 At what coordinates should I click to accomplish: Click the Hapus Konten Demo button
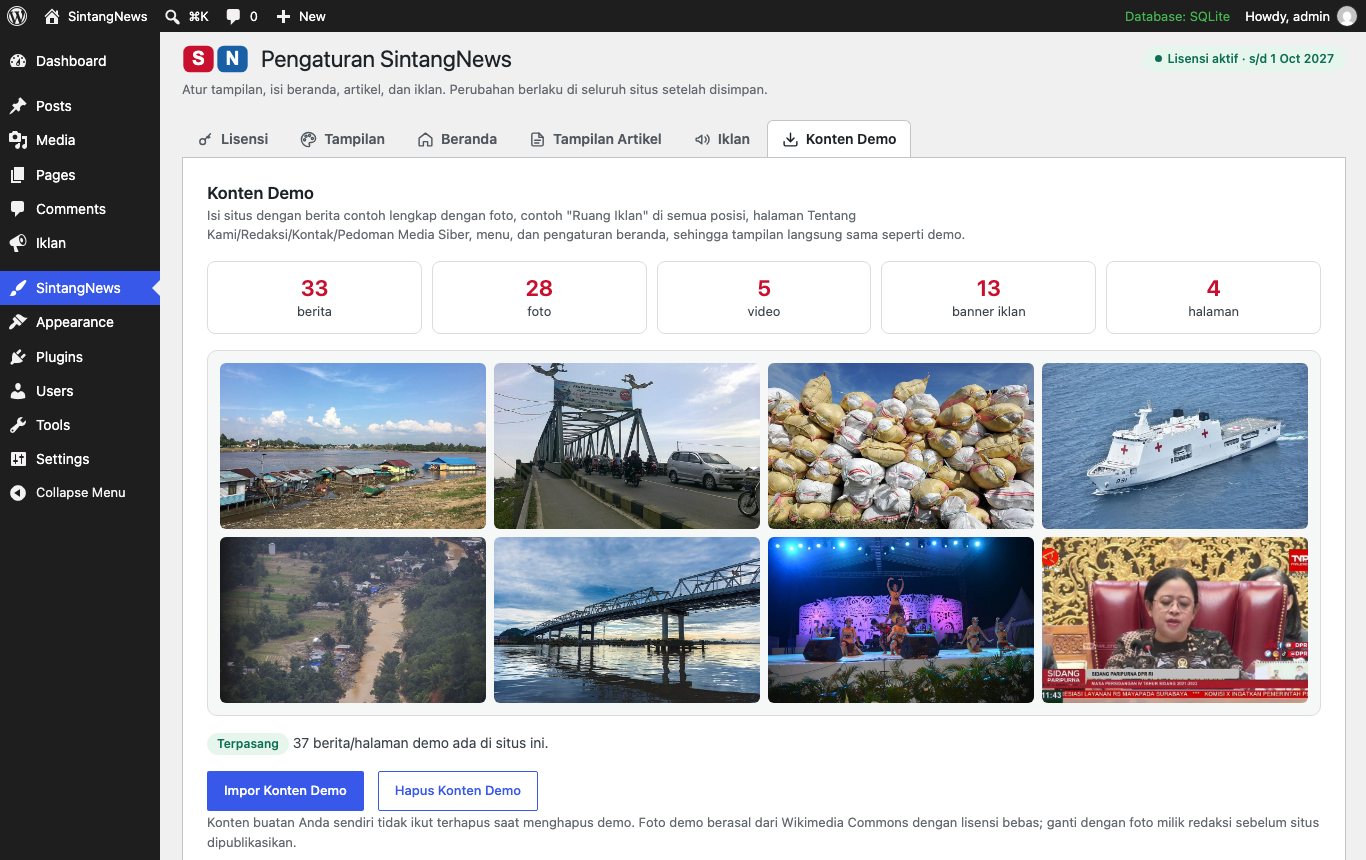pos(458,791)
